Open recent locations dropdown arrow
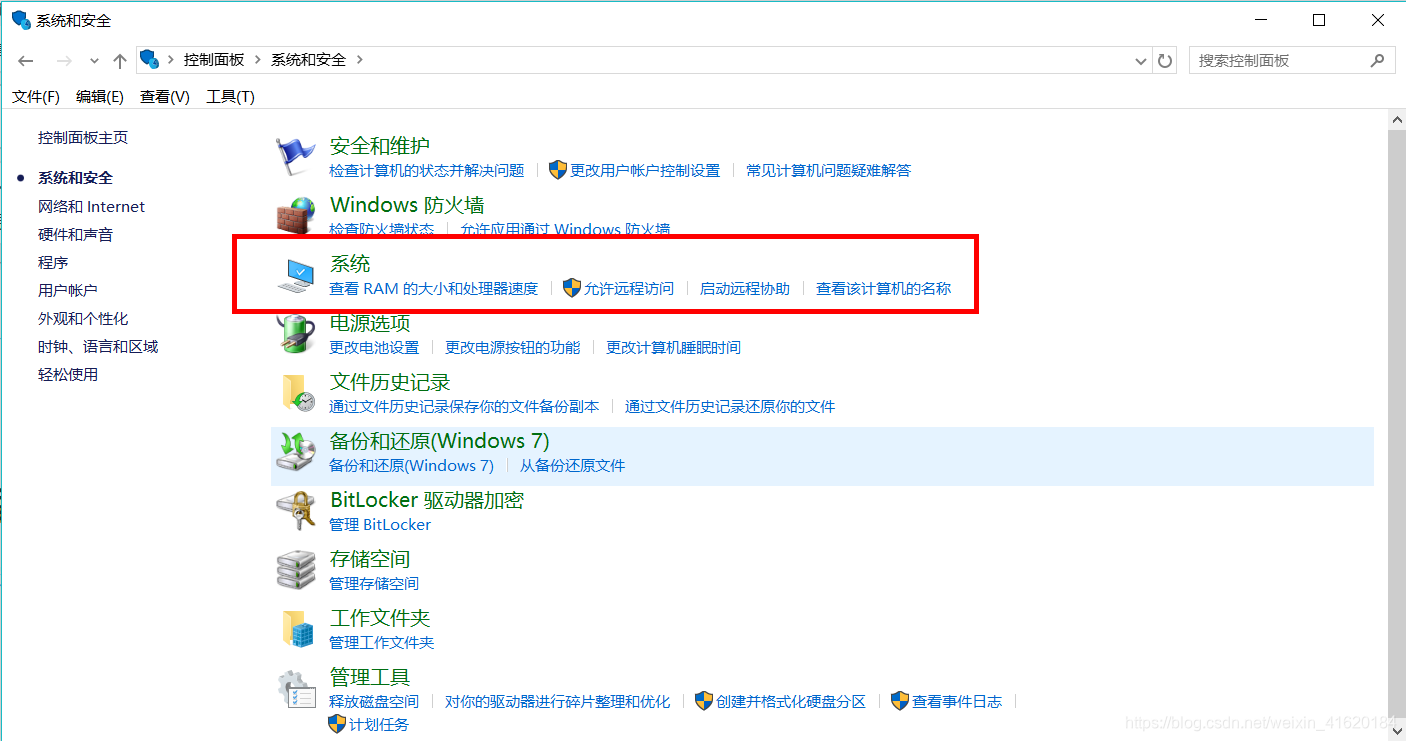The height and width of the screenshot is (741, 1406). click(x=94, y=61)
